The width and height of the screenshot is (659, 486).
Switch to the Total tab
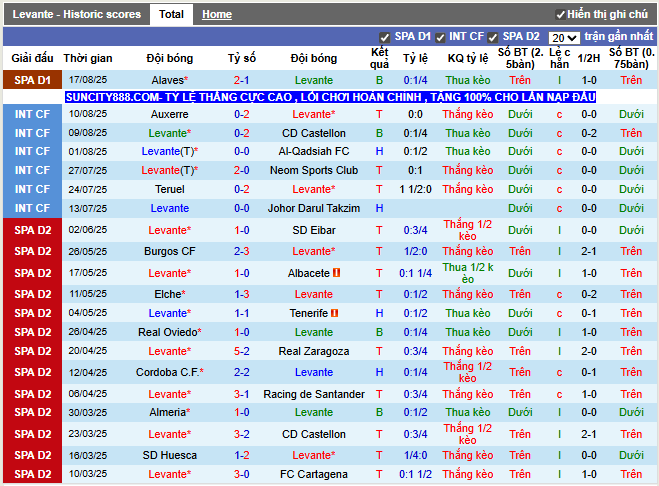coord(171,14)
